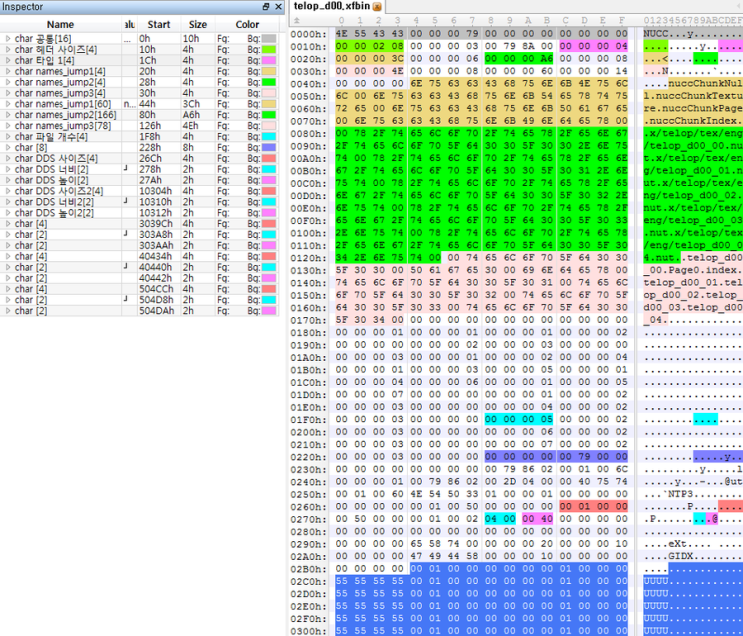Click the truncated Value column header
This screenshot has height=636, width=743.
129,25
